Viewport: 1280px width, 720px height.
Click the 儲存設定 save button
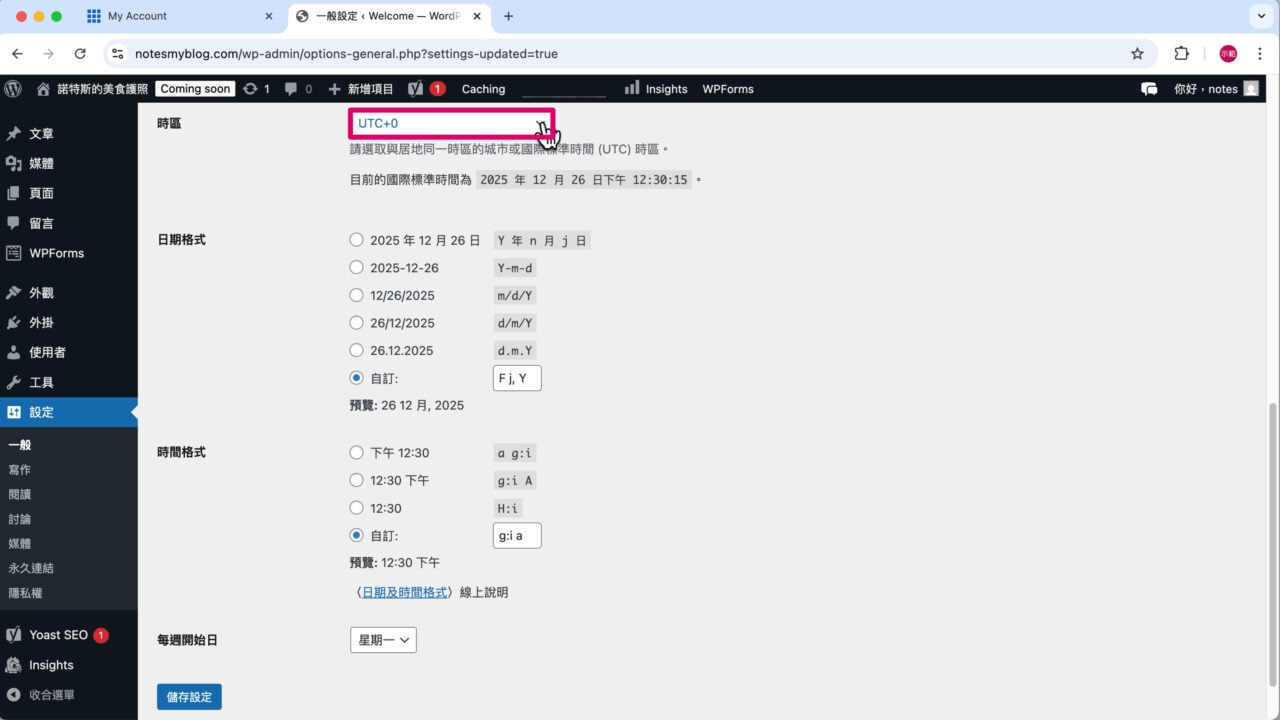[189, 697]
